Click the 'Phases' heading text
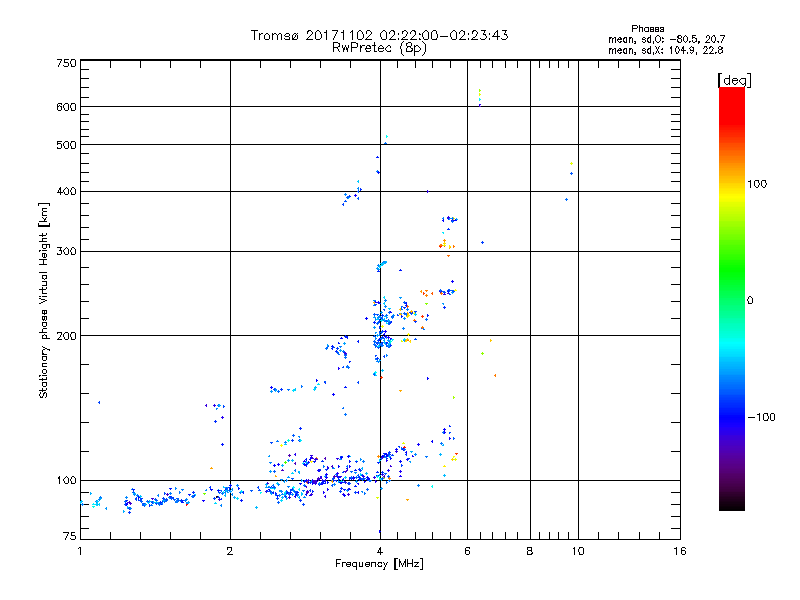This screenshot has width=800, height=600. click(x=647, y=29)
